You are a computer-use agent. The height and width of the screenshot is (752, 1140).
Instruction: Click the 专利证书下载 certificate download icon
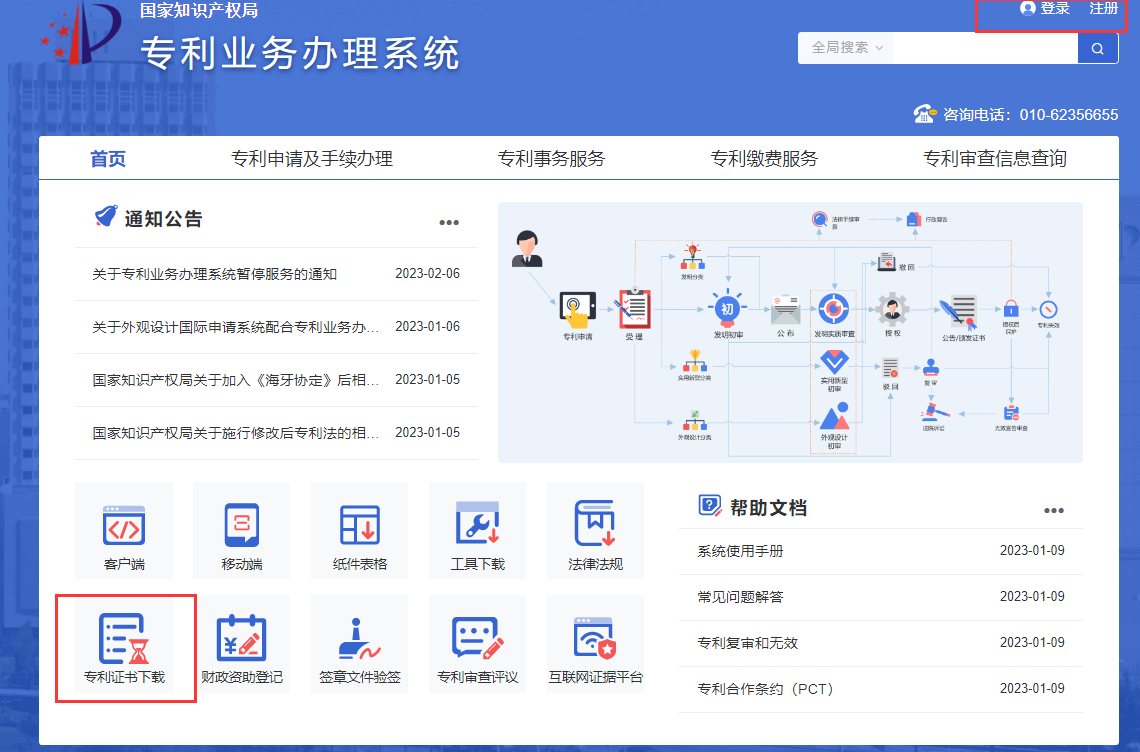click(x=125, y=646)
